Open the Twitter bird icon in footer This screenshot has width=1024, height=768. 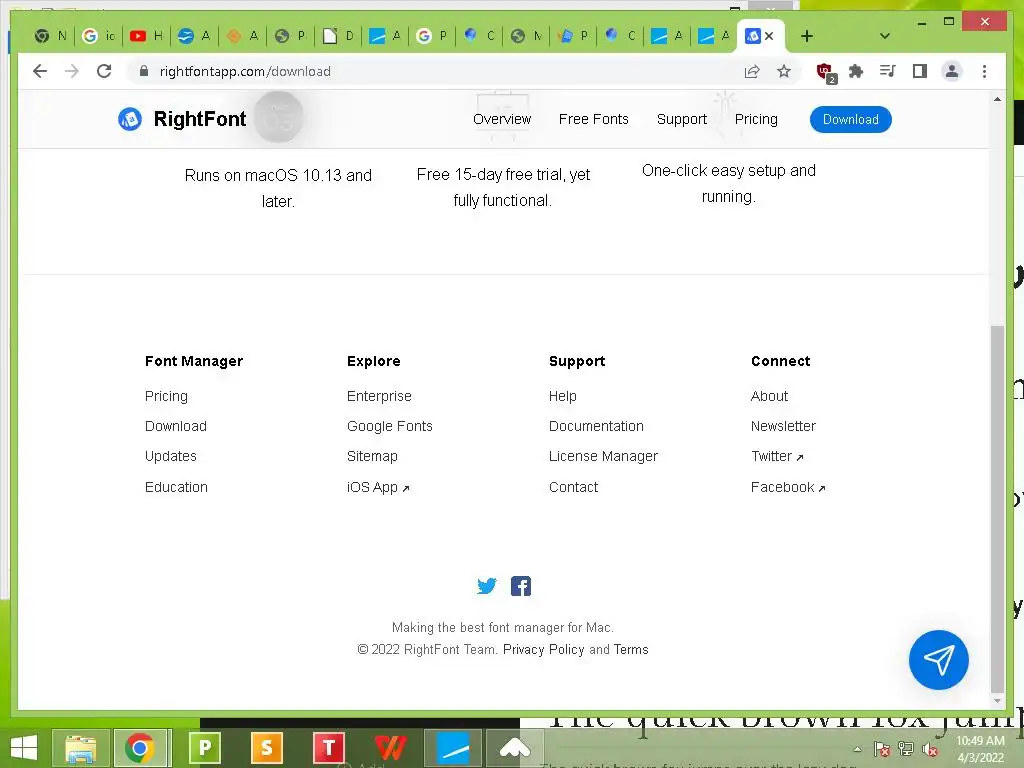coord(487,586)
